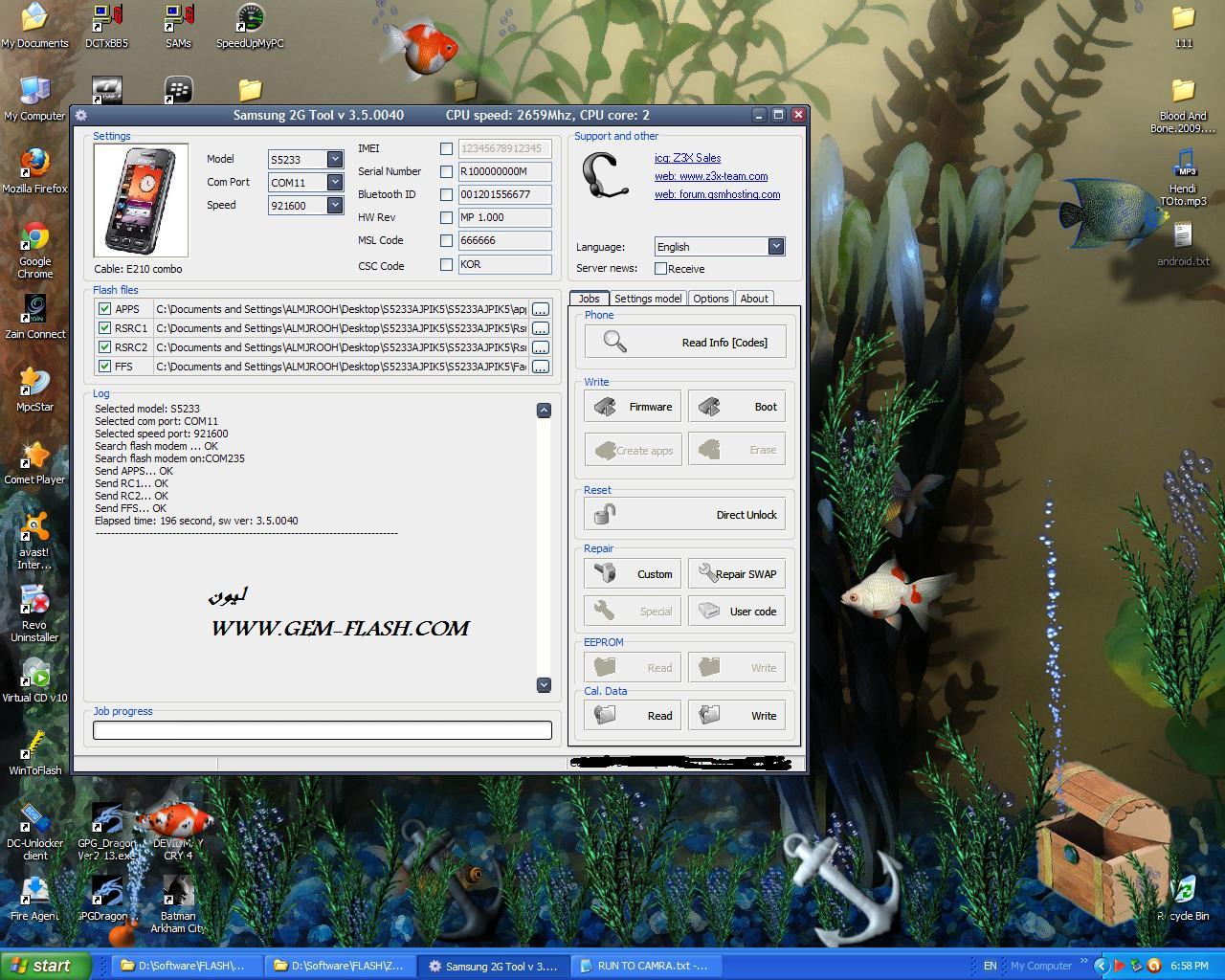
Task: Open the Hendi TOto.mp3 desktop file
Action: tap(1183, 178)
